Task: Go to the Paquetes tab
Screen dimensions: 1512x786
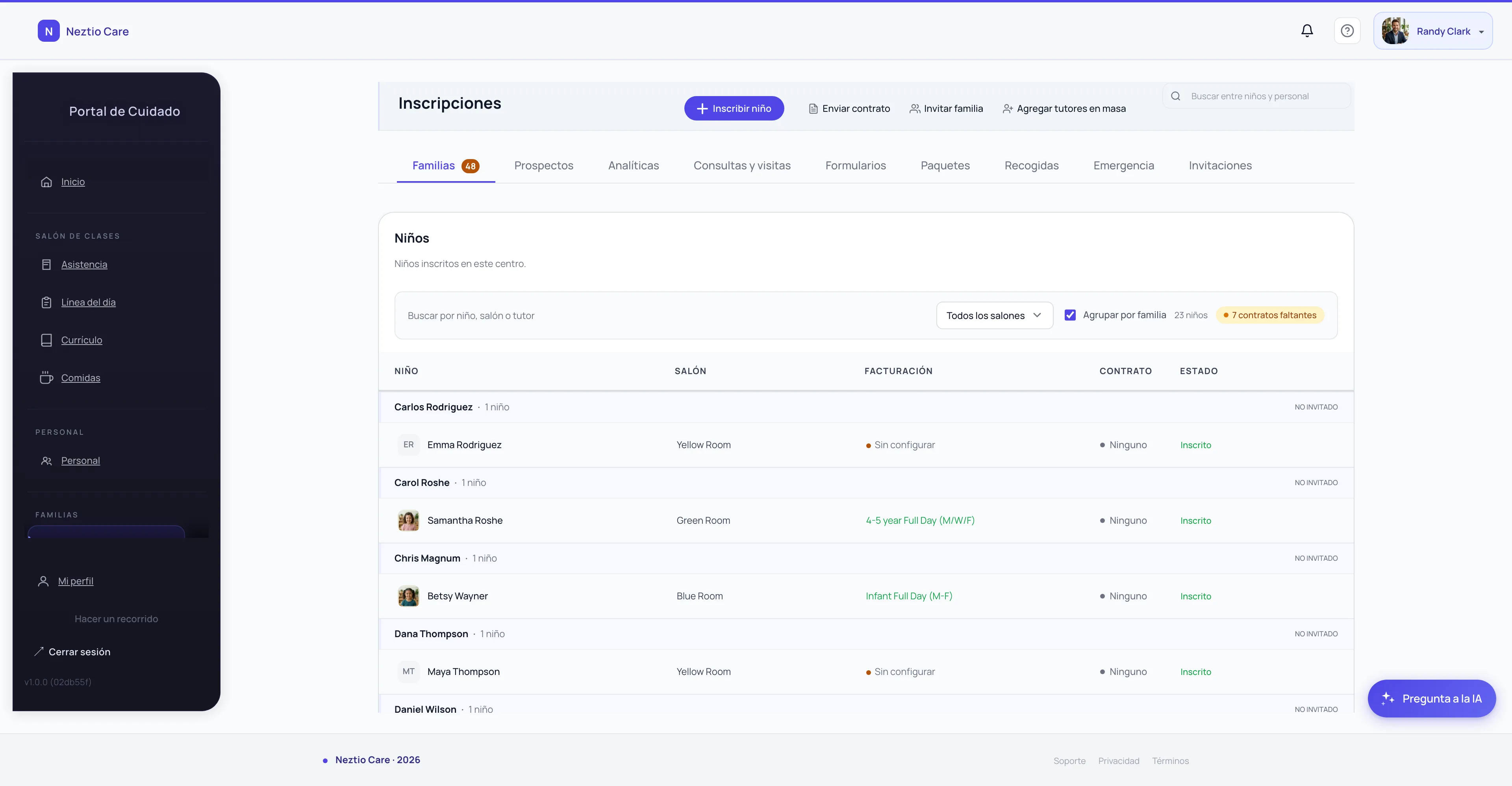Action: [x=945, y=165]
